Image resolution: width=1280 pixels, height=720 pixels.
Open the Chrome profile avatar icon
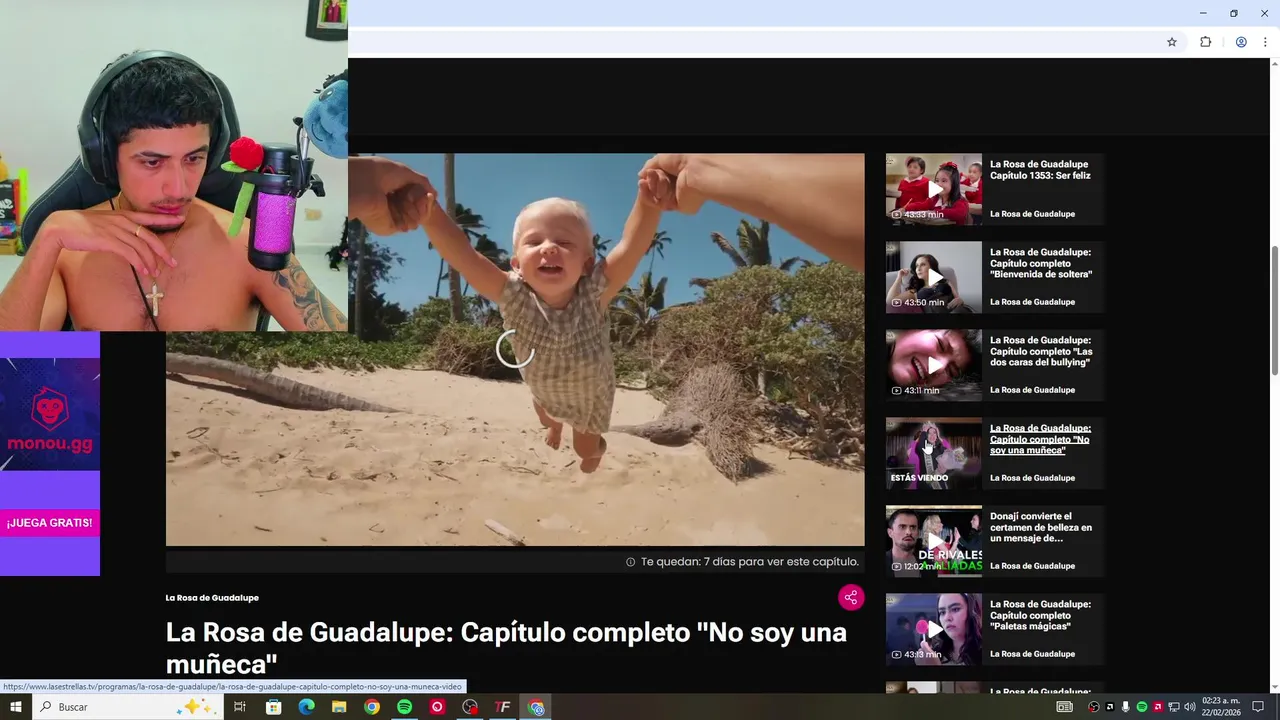point(1241,42)
